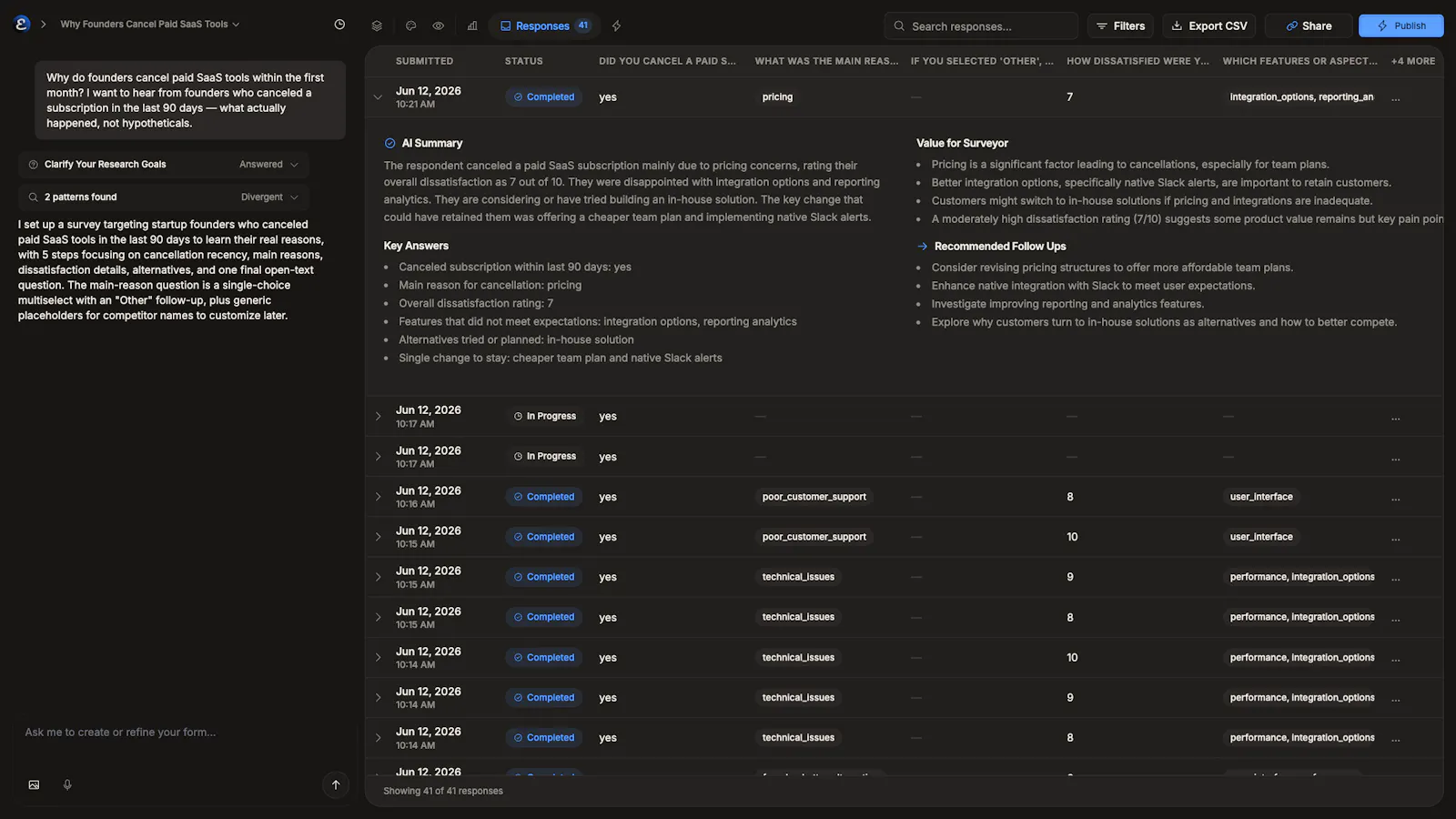The height and width of the screenshot is (819, 1456).
Task: Open the history clock icon
Action: (339, 25)
